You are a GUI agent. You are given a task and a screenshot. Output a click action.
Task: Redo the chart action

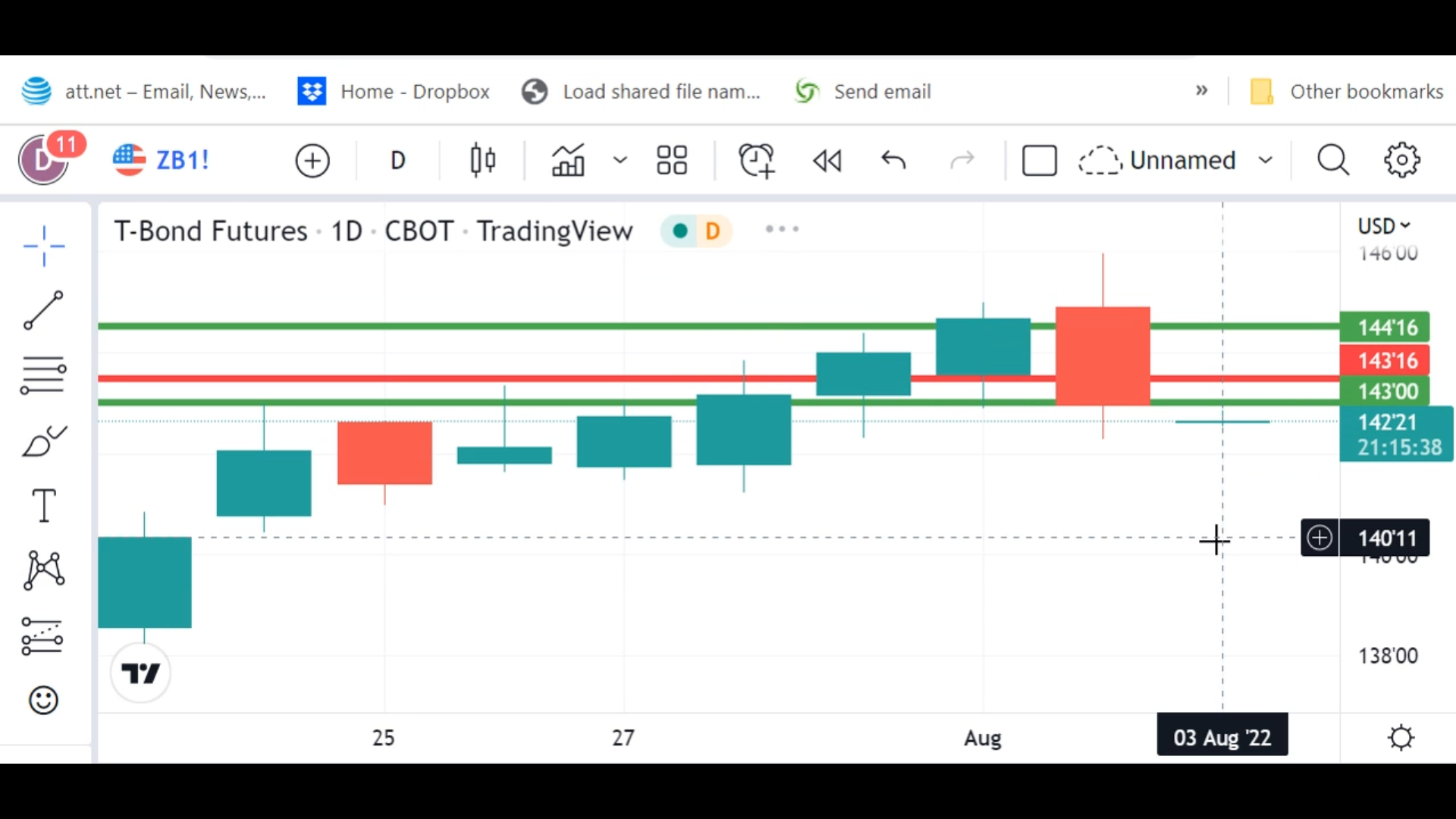click(962, 160)
